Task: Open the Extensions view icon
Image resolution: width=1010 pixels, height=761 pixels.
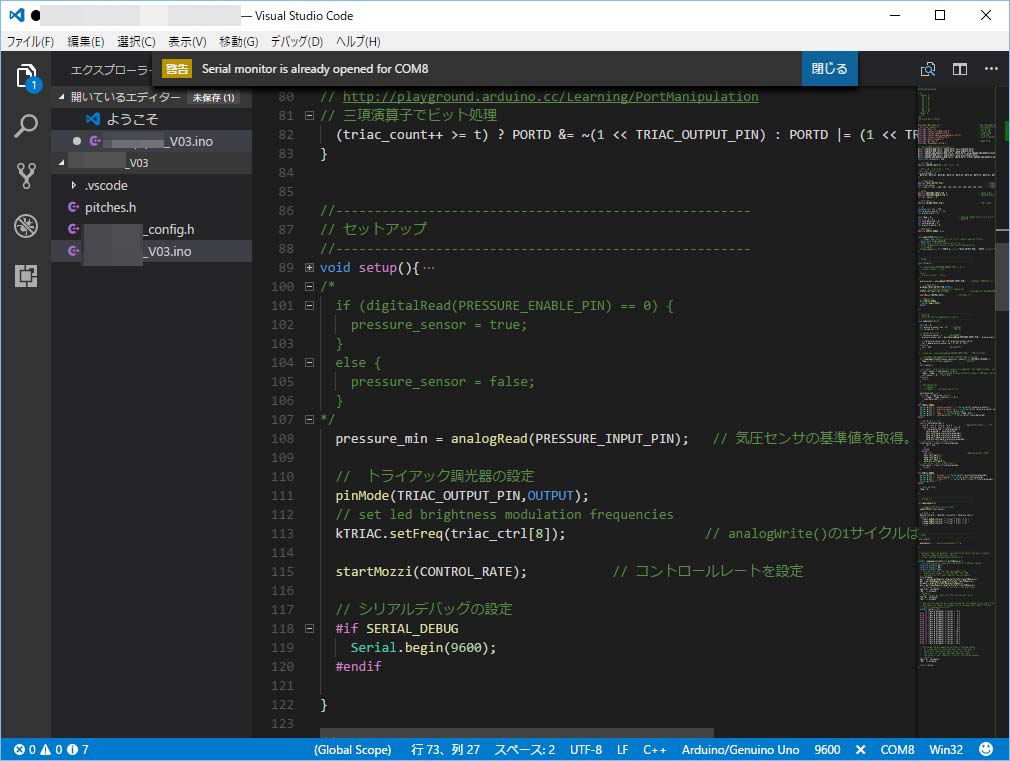Action: [26, 276]
